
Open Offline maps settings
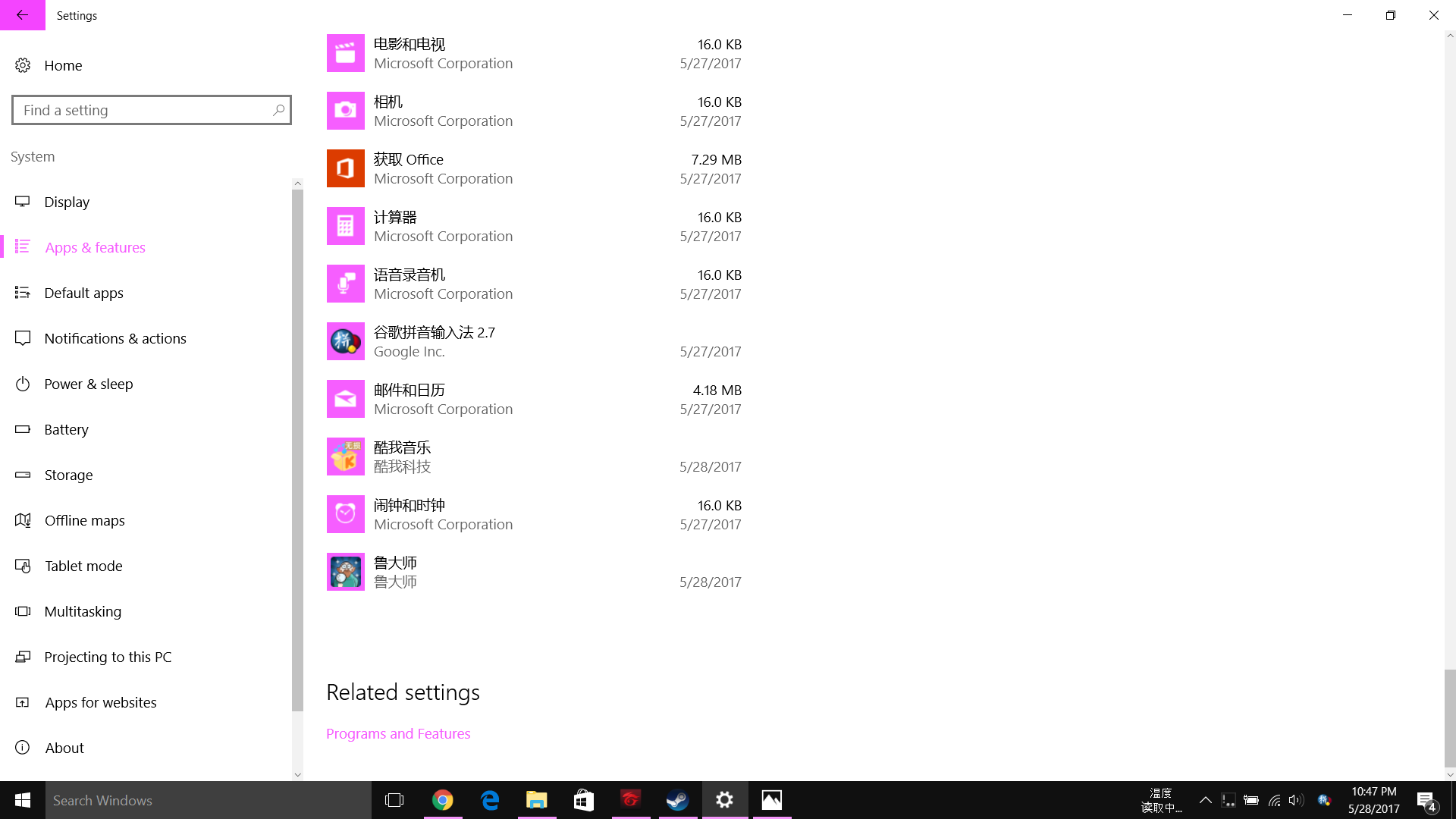(146, 520)
